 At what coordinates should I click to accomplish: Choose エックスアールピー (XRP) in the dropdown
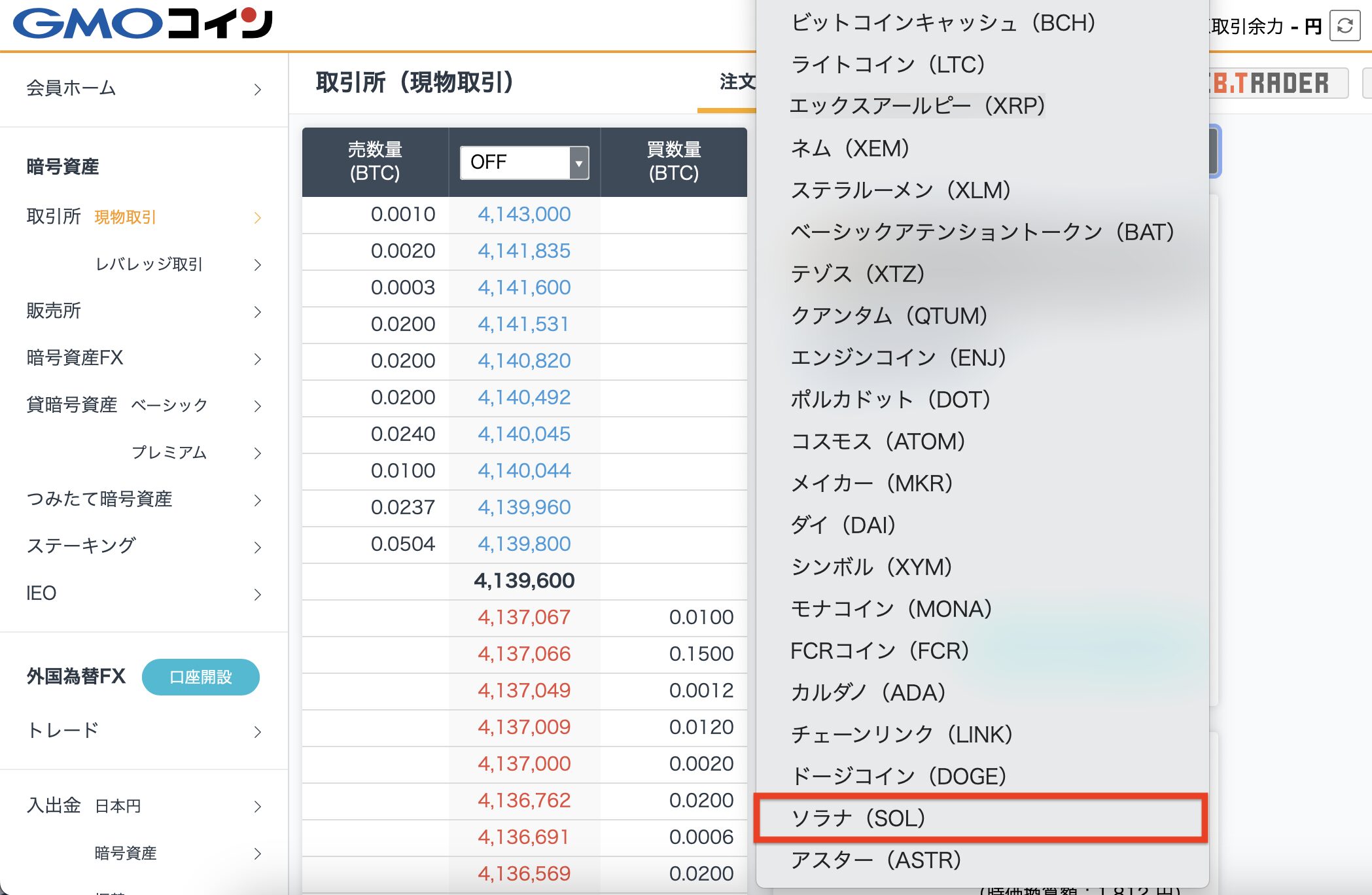tap(982, 106)
